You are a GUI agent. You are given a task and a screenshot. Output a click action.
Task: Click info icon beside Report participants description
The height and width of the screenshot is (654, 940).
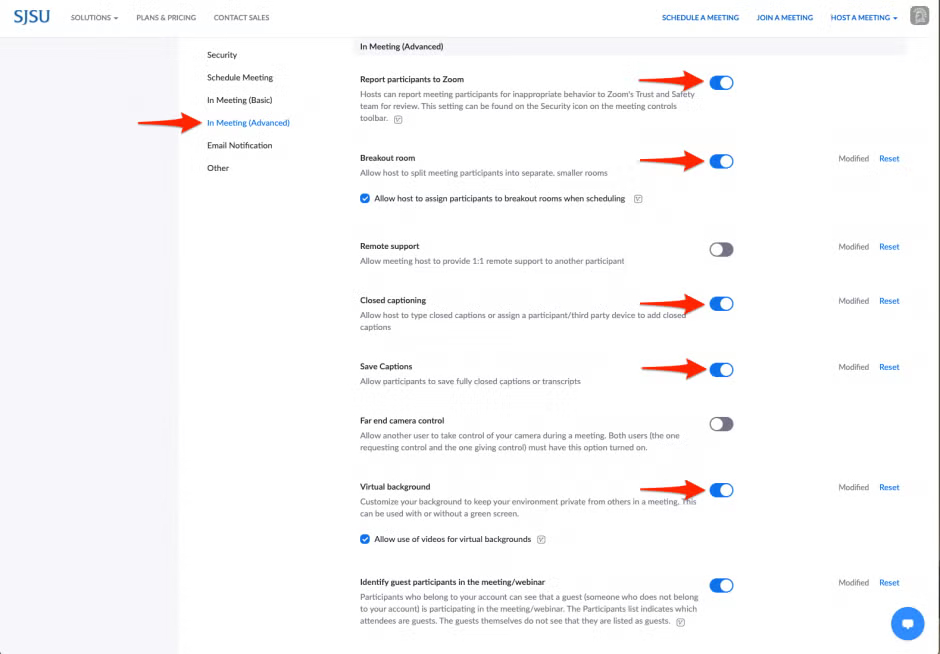click(x=398, y=119)
